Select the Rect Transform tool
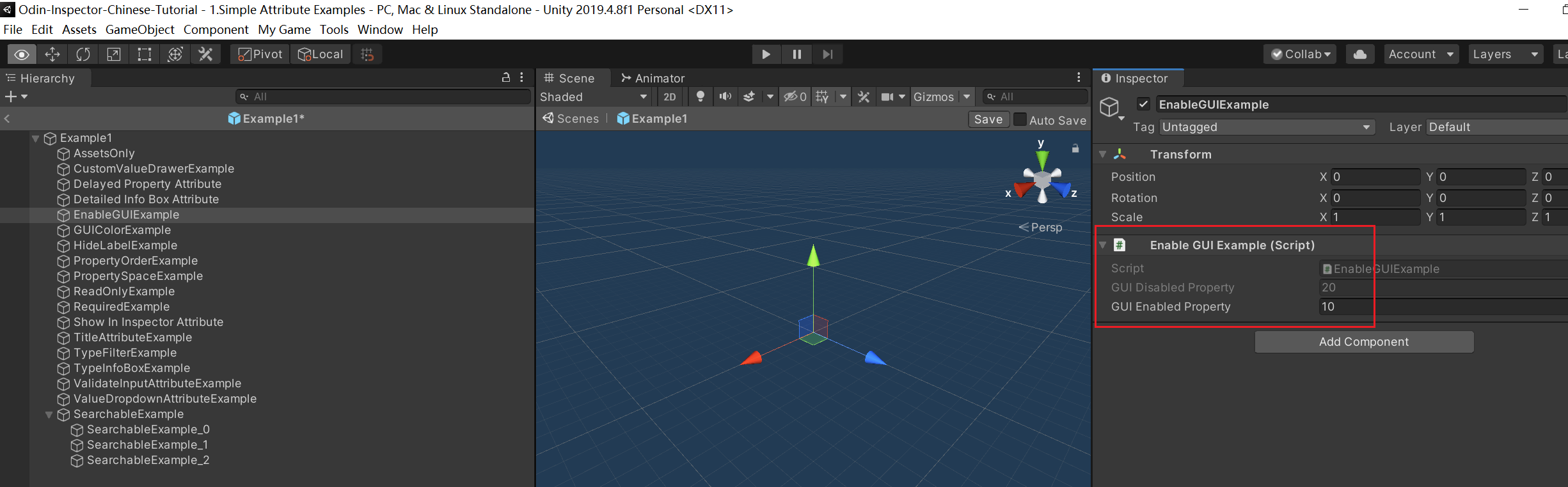The width and height of the screenshot is (1568, 487). (145, 54)
